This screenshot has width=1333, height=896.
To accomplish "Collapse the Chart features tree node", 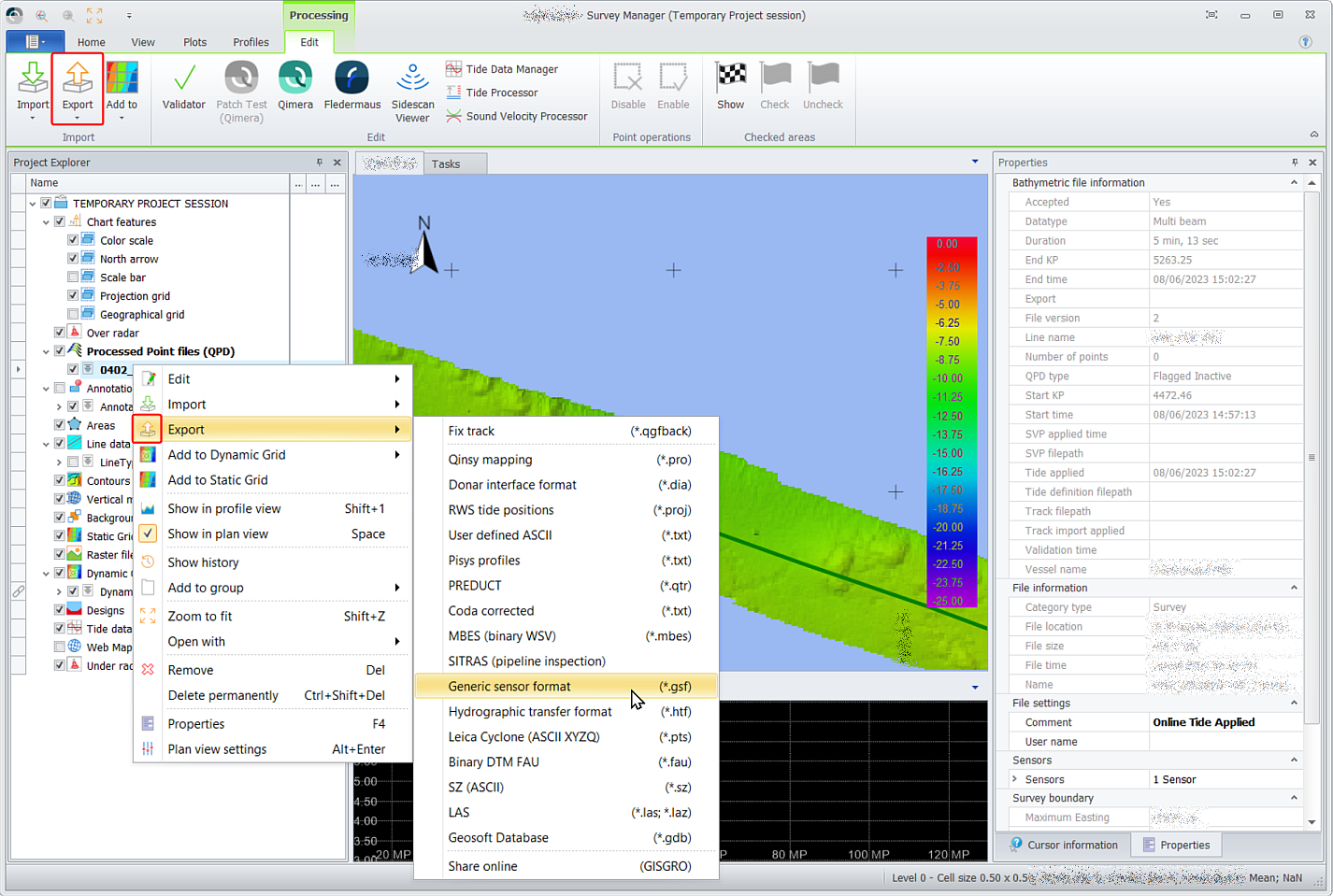I will point(46,222).
